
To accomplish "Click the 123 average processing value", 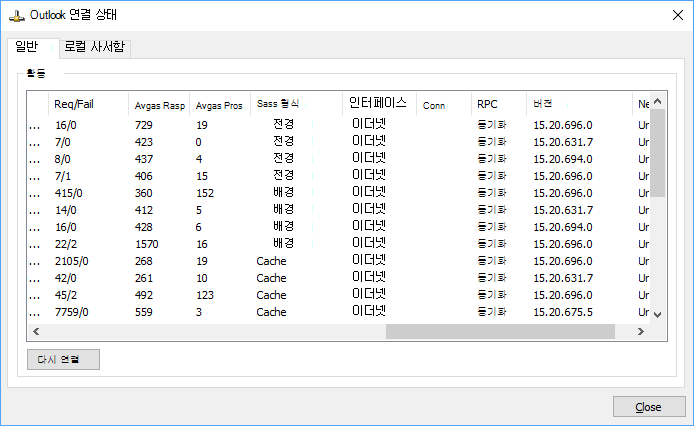I will point(205,295).
